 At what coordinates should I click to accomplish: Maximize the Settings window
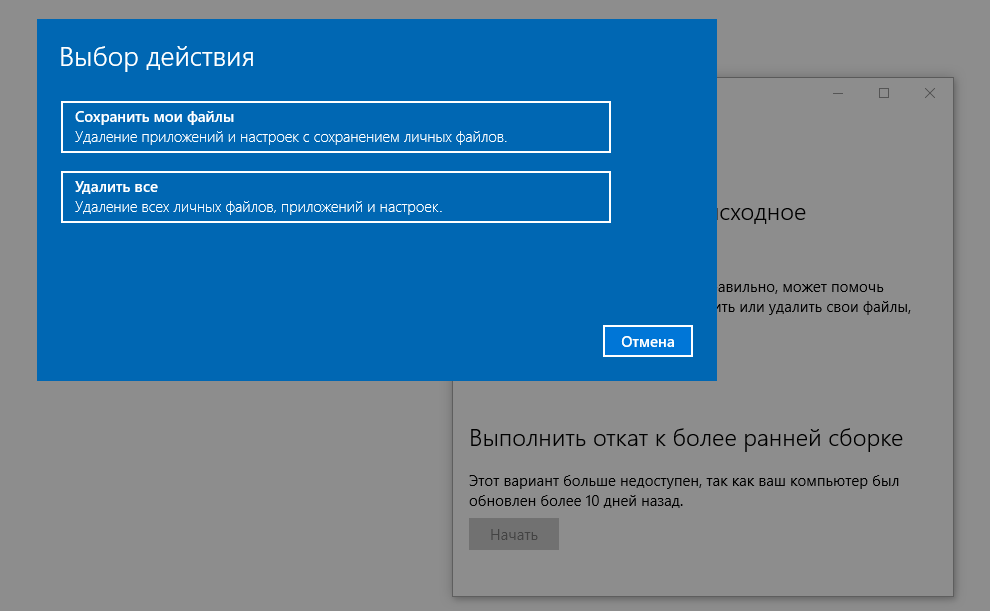point(884,93)
